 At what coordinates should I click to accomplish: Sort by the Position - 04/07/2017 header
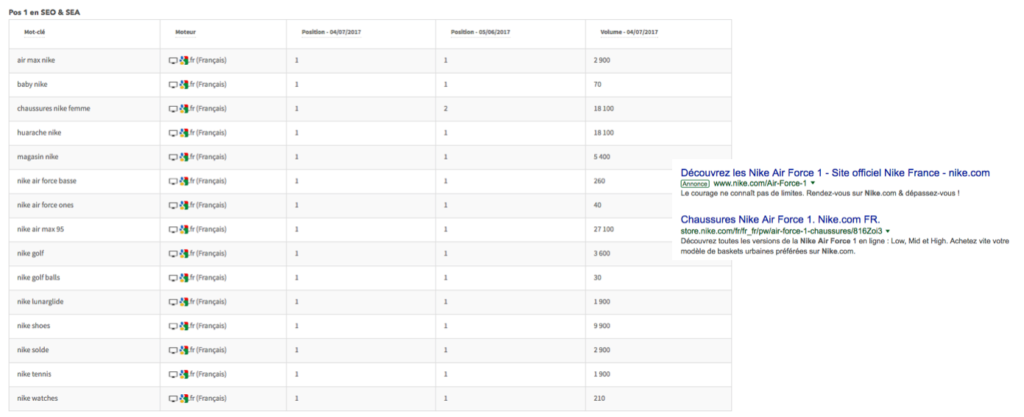pos(330,32)
